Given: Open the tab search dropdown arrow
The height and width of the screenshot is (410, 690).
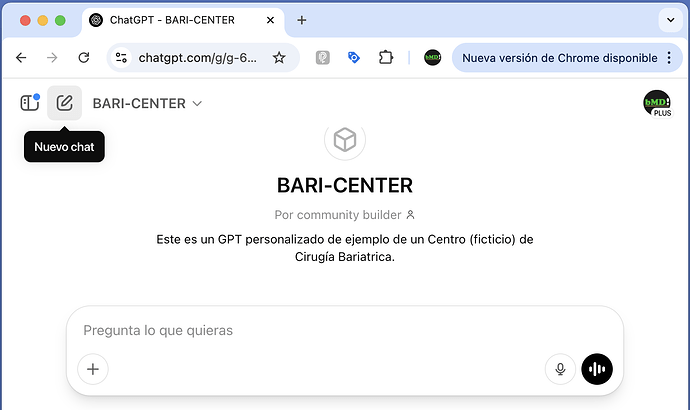Looking at the screenshot, I should click(x=671, y=20).
